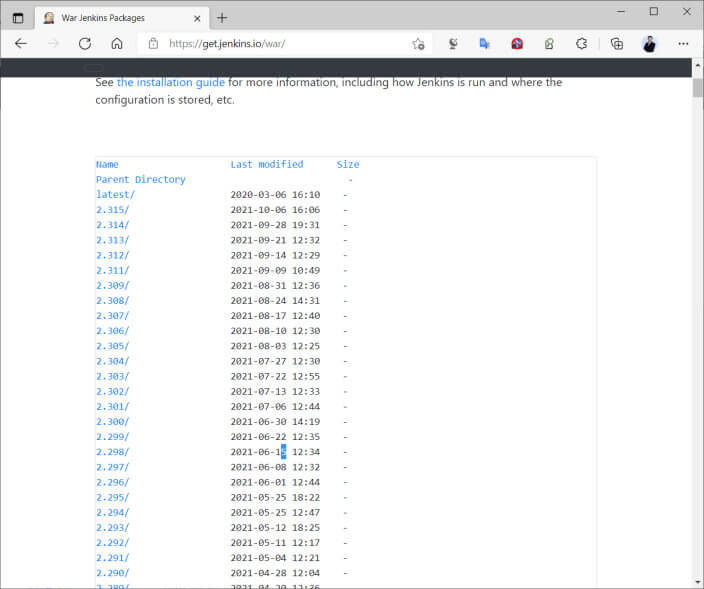Open the 2.308/ directory
704x589 pixels.
tap(112, 301)
